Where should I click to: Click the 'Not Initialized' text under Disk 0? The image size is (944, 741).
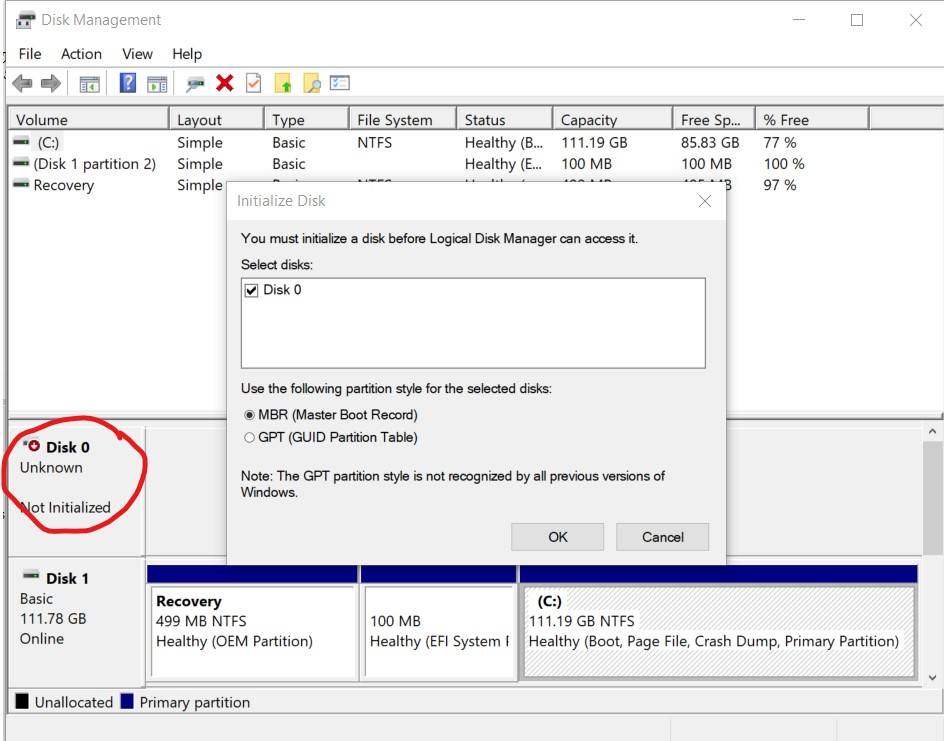coord(65,507)
